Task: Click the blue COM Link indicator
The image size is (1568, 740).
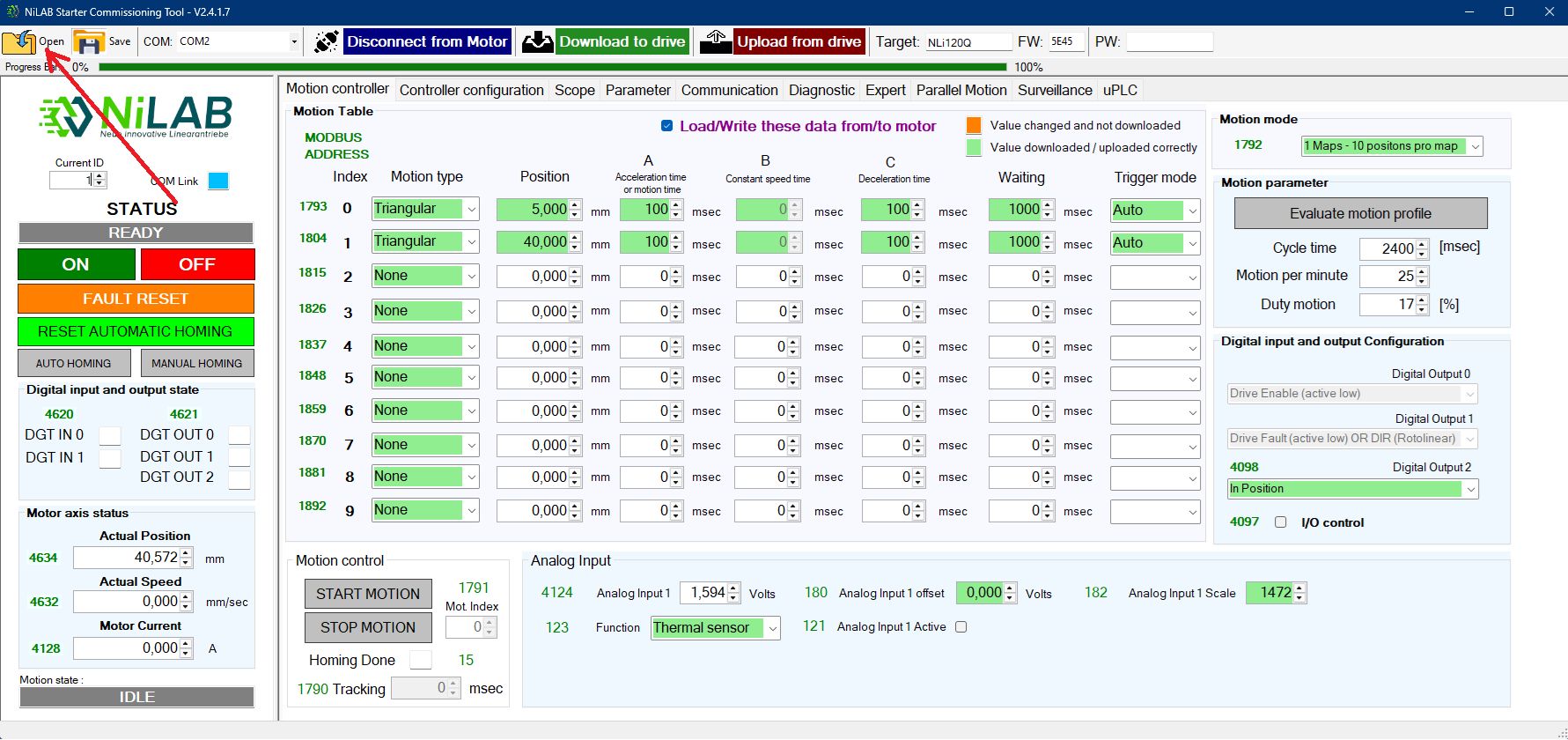Action: 218,181
